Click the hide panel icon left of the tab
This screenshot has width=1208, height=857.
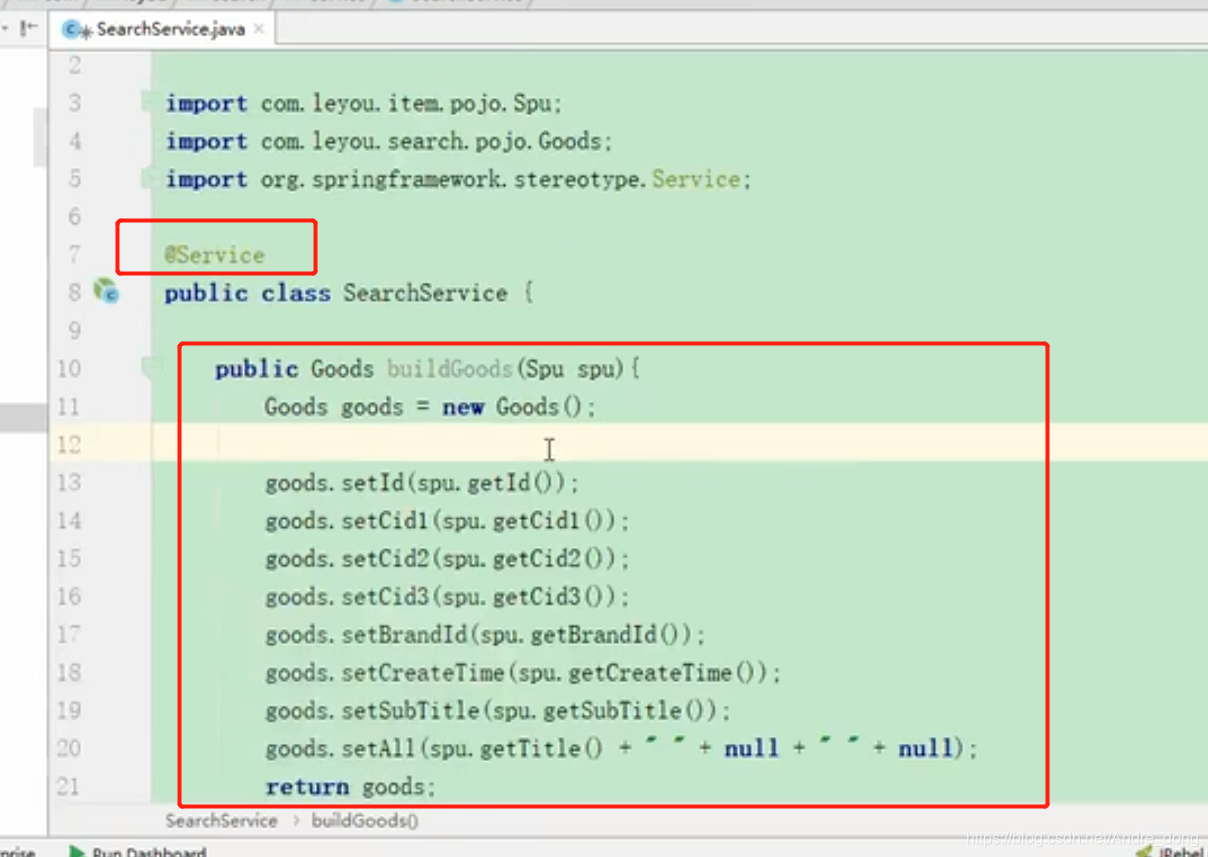[x=29, y=28]
